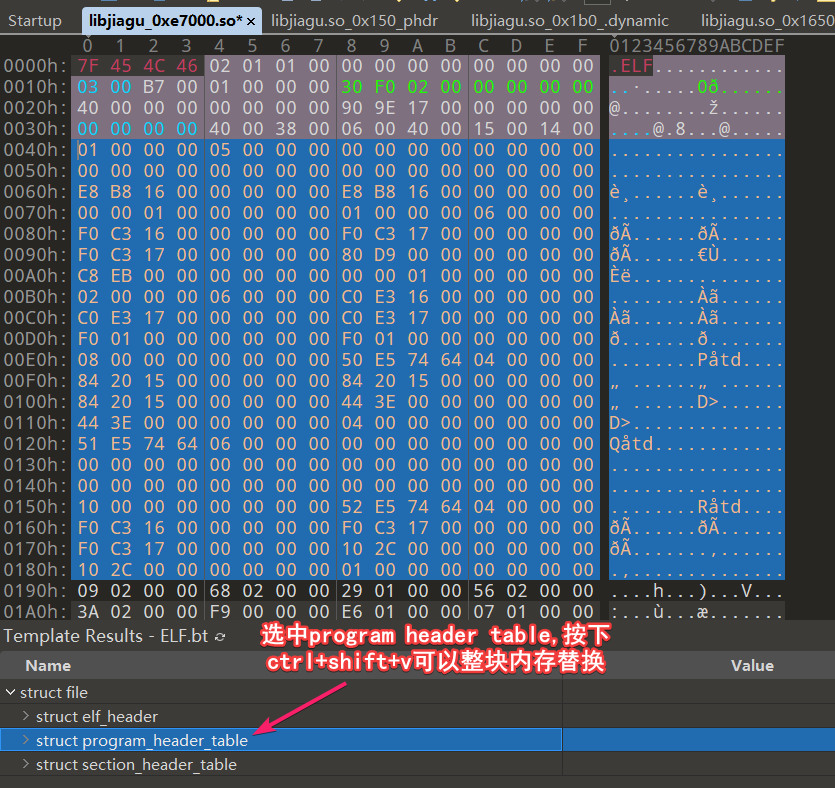
Task: Select byte F9 in row 01A0h
Action: [220, 612]
